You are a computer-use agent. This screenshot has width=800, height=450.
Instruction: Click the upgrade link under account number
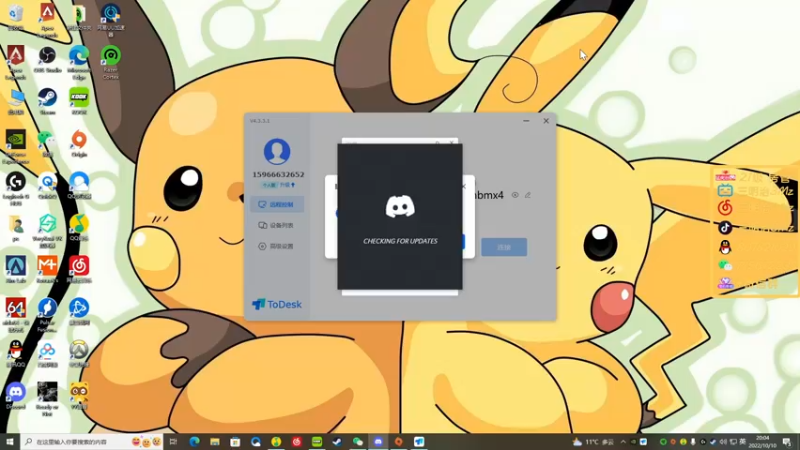click(287, 185)
